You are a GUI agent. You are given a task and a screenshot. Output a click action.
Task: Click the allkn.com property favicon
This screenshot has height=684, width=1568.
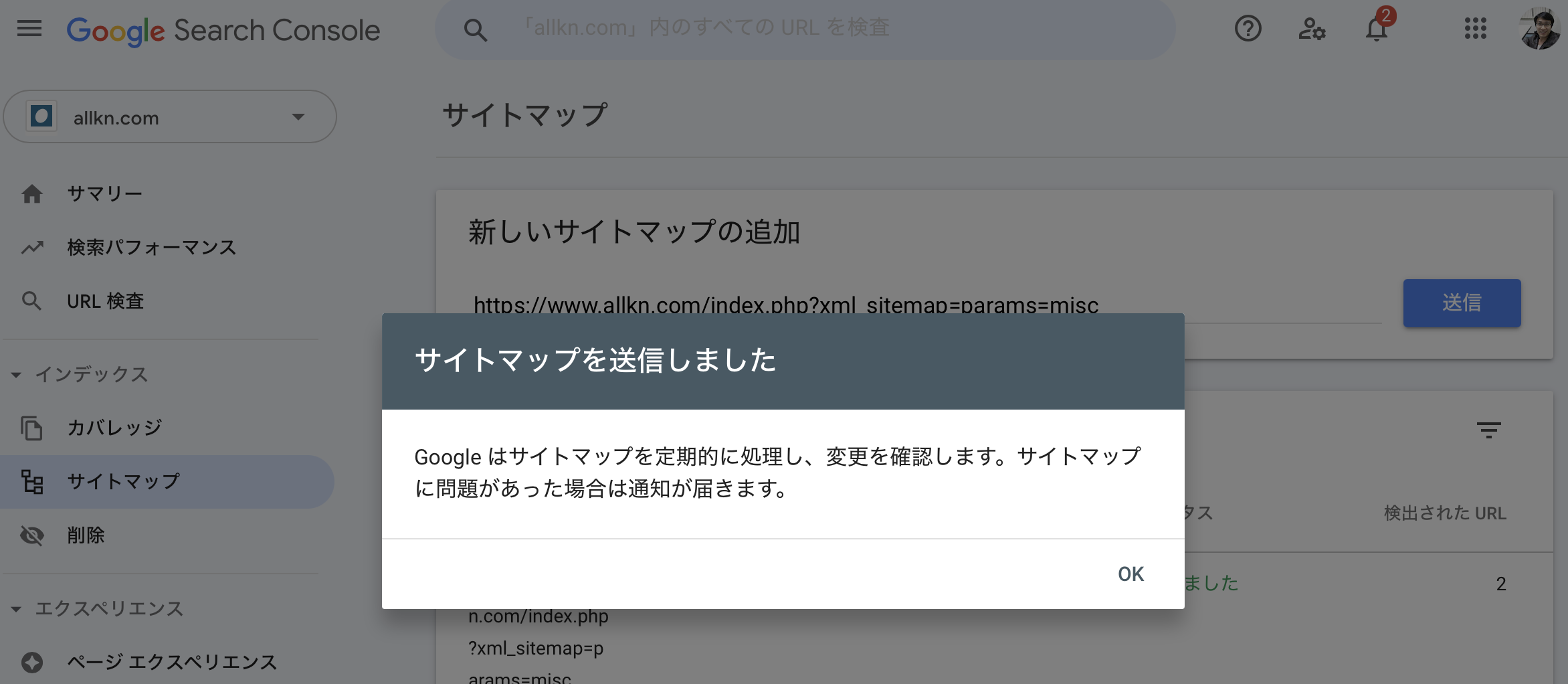click(x=41, y=116)
